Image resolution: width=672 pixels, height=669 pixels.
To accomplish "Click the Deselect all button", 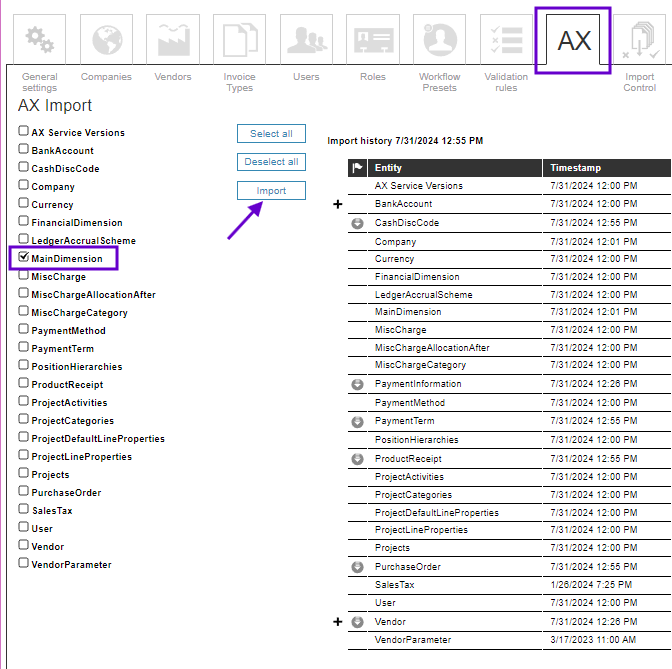I will 271,162.
